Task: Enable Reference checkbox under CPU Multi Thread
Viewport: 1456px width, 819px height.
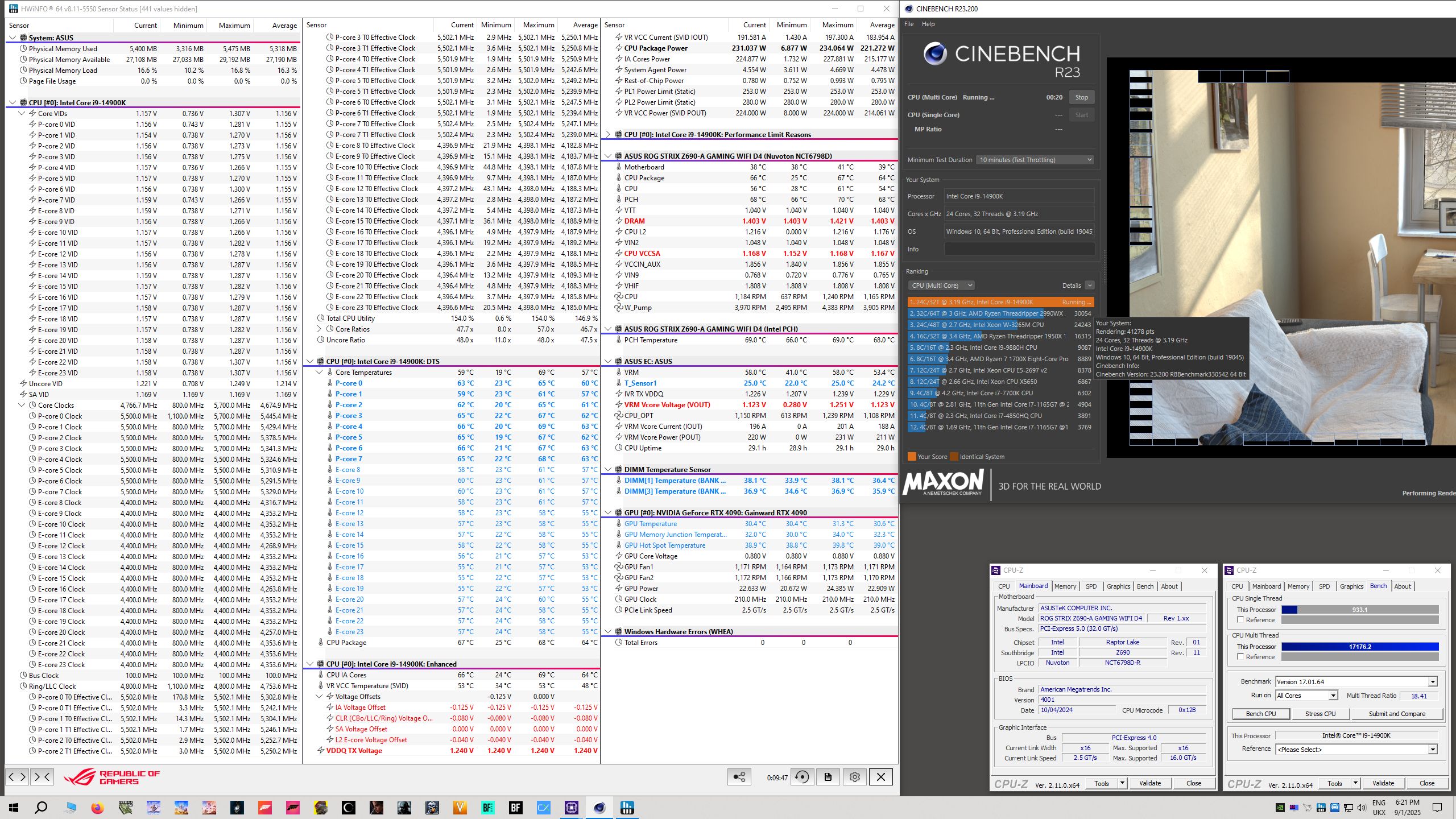Action: click(1240, 657)
